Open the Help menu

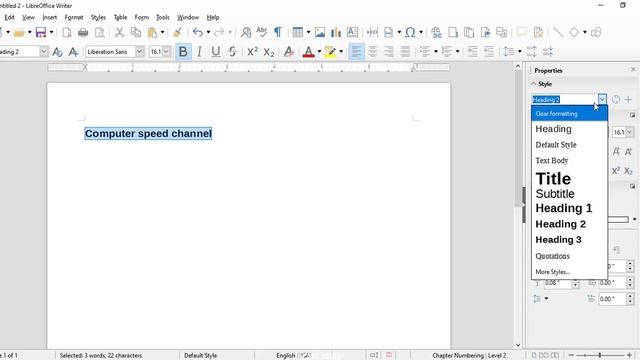click(213, 17)
